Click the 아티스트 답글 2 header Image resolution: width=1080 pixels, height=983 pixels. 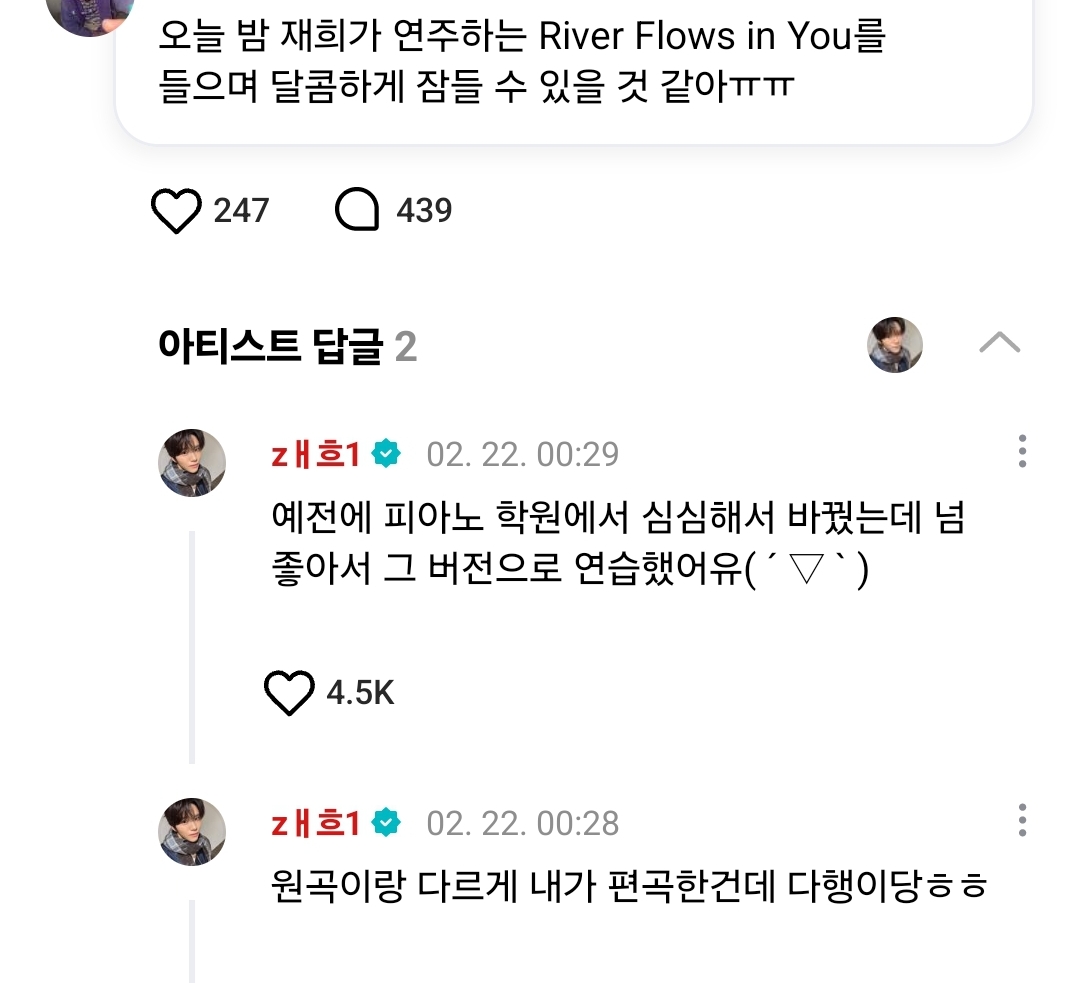click(287, 347)
